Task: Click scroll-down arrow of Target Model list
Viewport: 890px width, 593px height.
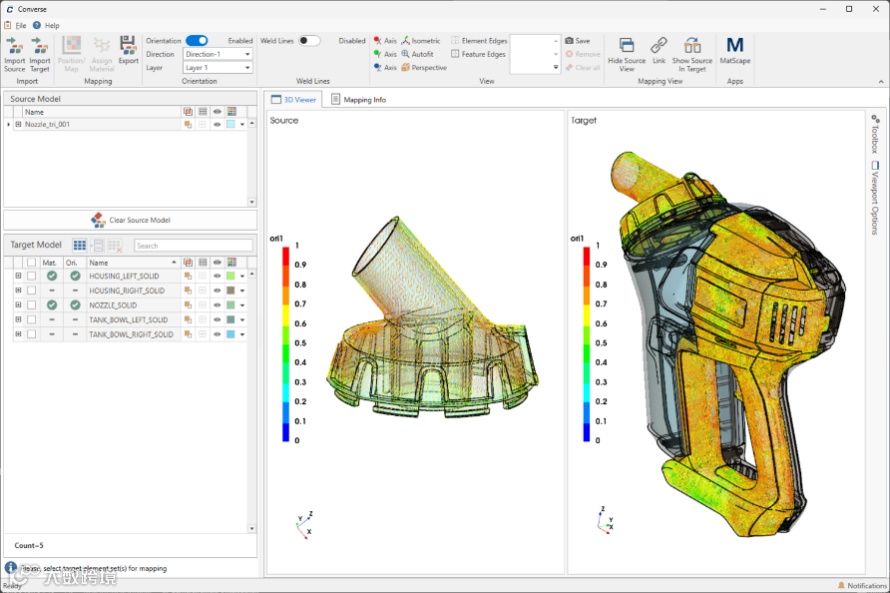Action: click(252, 528)
